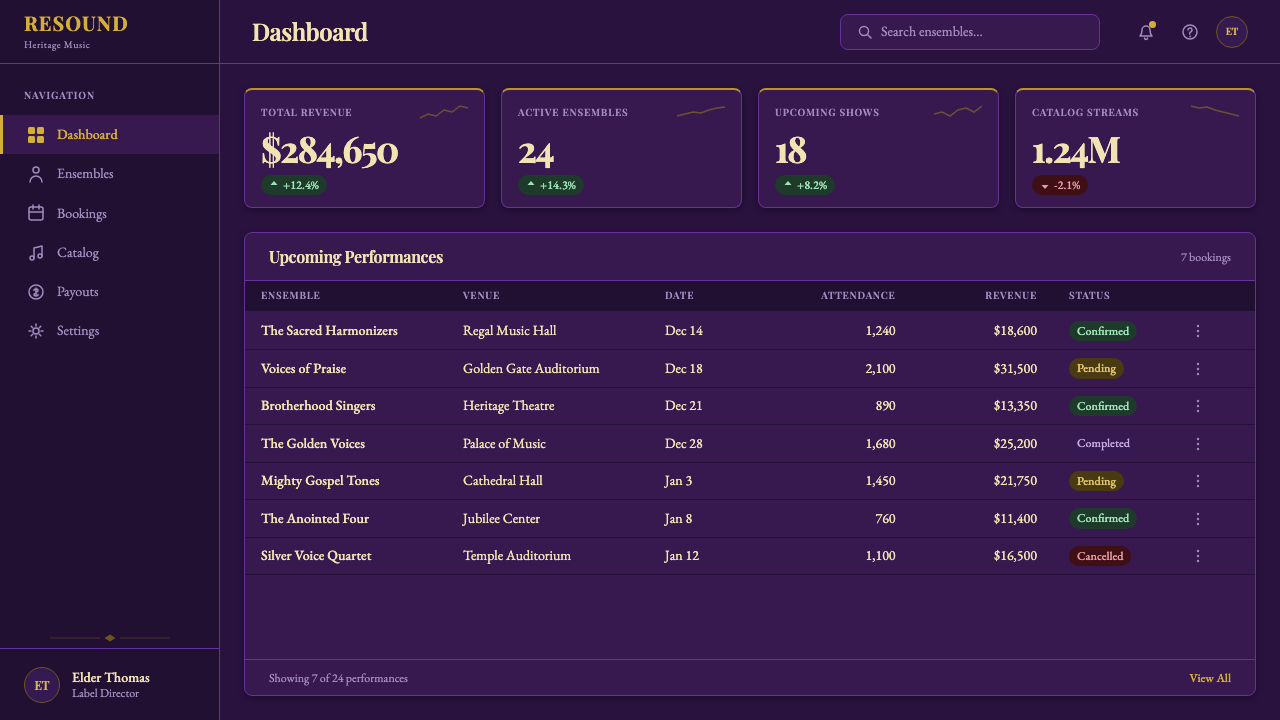Click the -2.1% streams change badge
Viewport: 1280px width, 720px height.
(1060, 185)
